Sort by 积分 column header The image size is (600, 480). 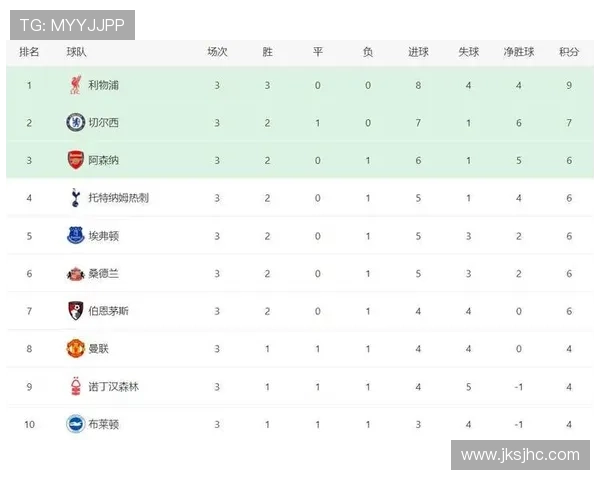569,51
